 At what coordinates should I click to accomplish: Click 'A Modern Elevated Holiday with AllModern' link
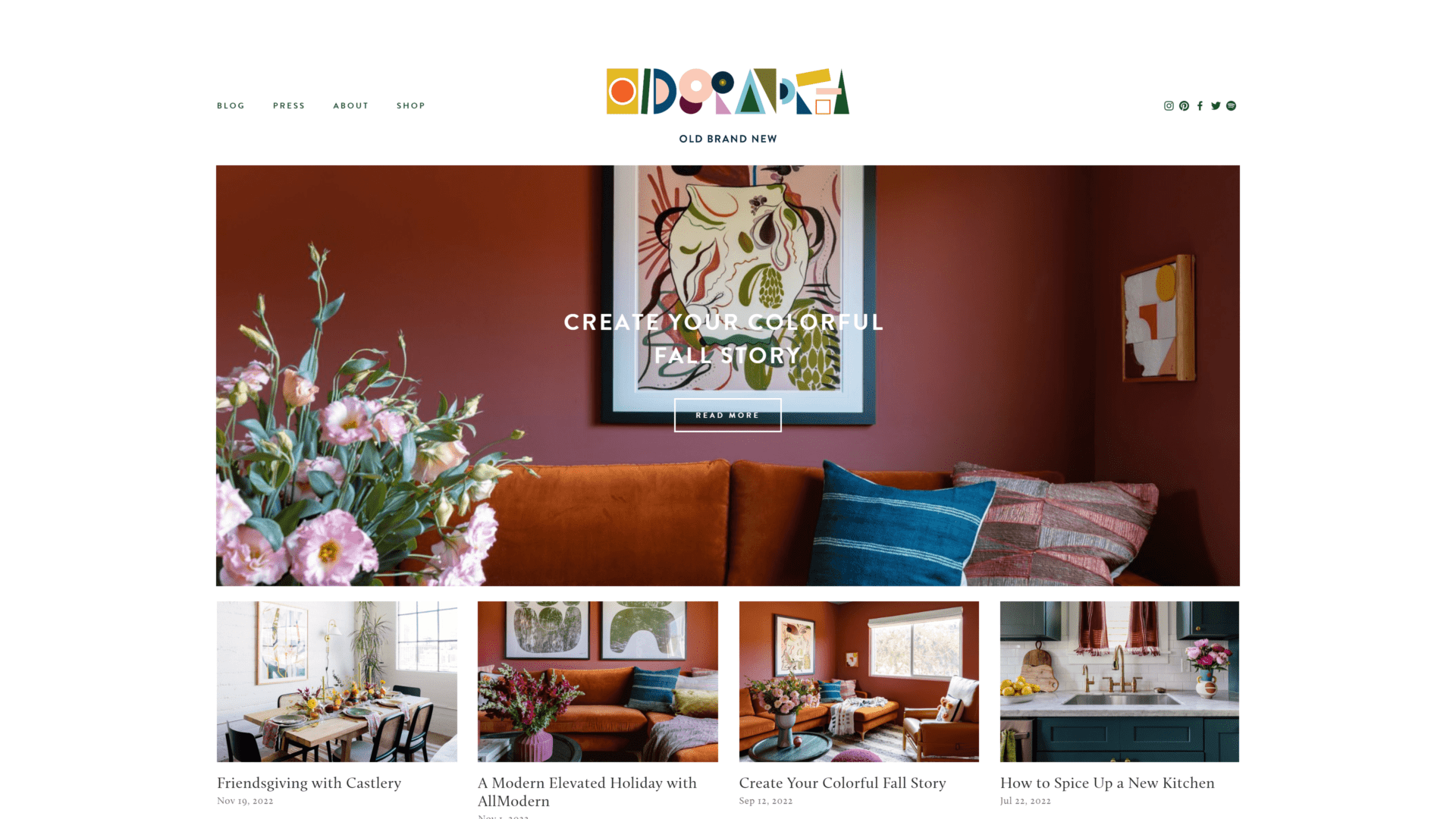click(x=587, y=791)
